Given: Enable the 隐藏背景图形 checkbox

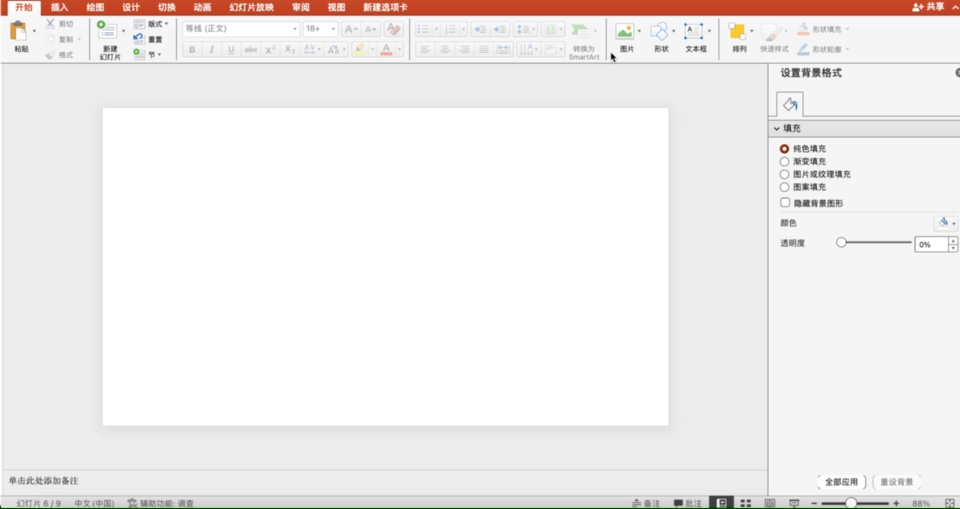Looking at the screenshot, I should click(785, 203).
